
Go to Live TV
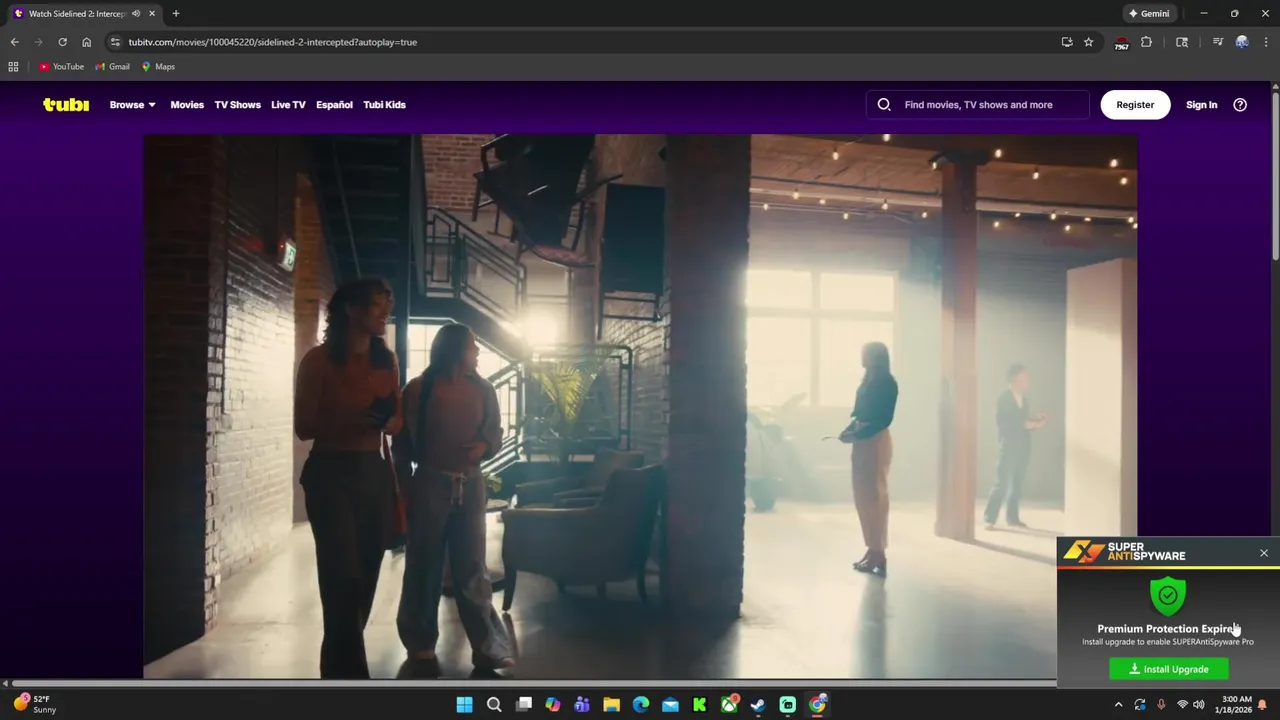point(288,105)
